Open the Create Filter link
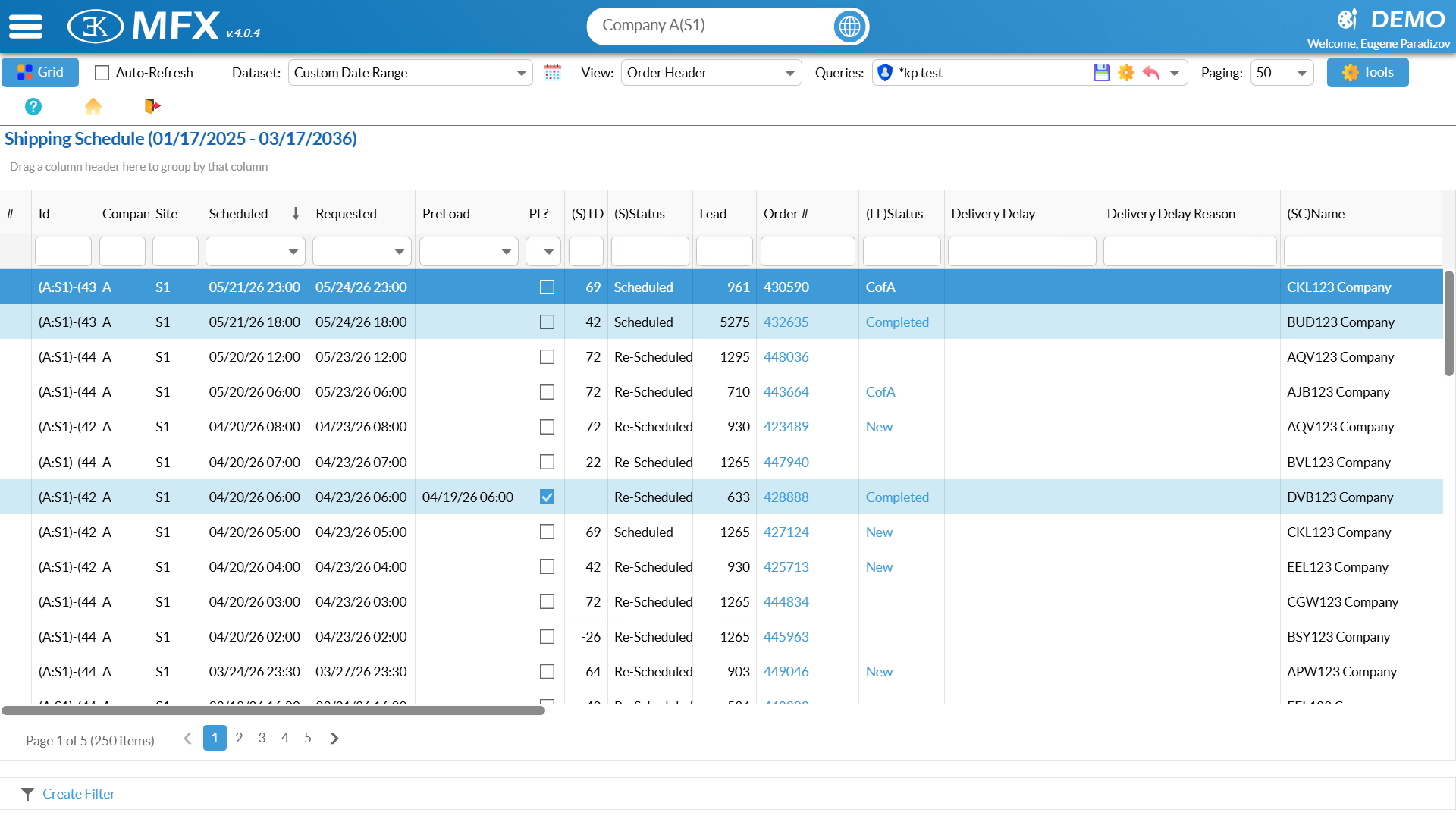 click(79, 794)
